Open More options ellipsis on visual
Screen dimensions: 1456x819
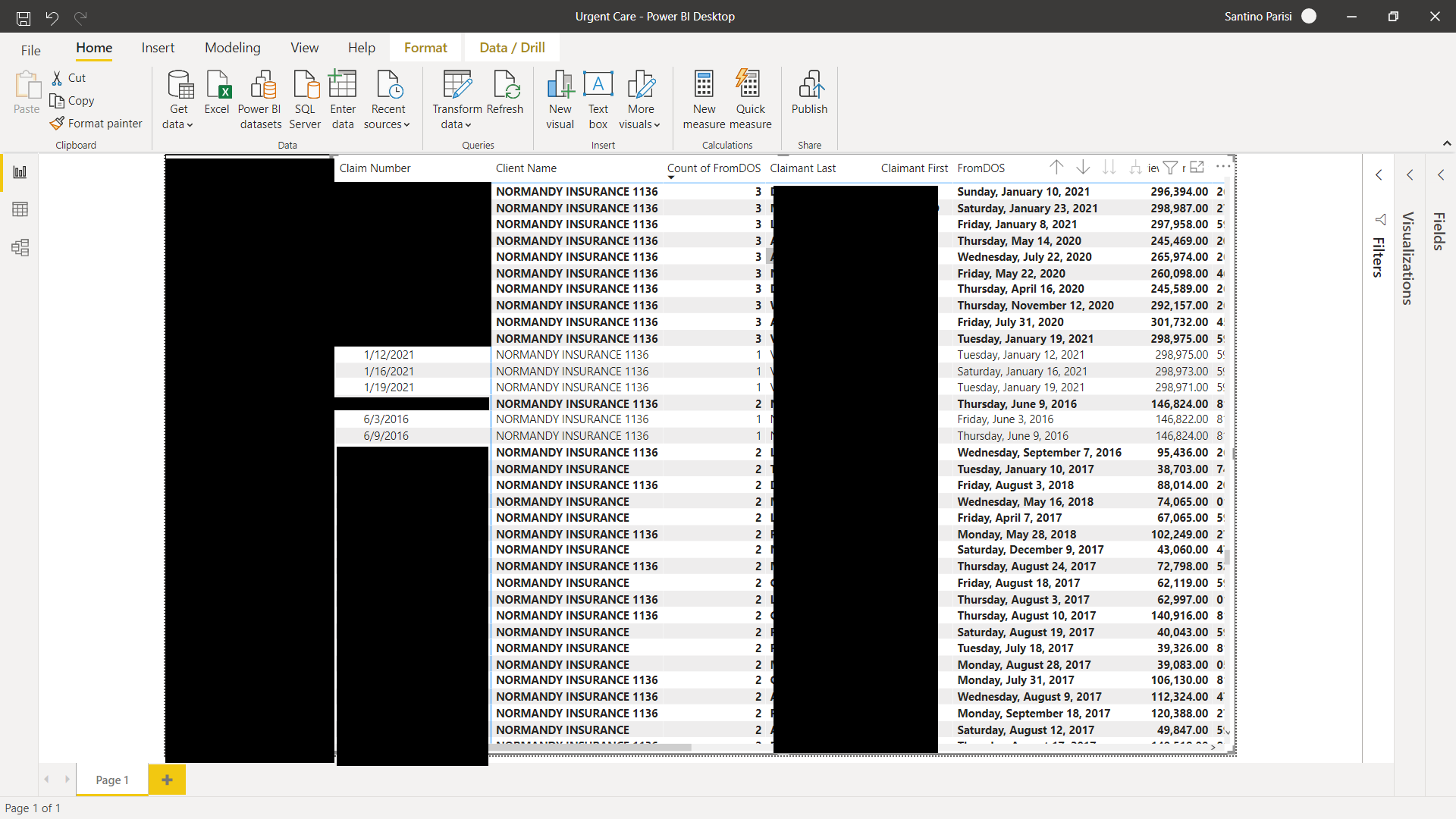point(1223,166)
